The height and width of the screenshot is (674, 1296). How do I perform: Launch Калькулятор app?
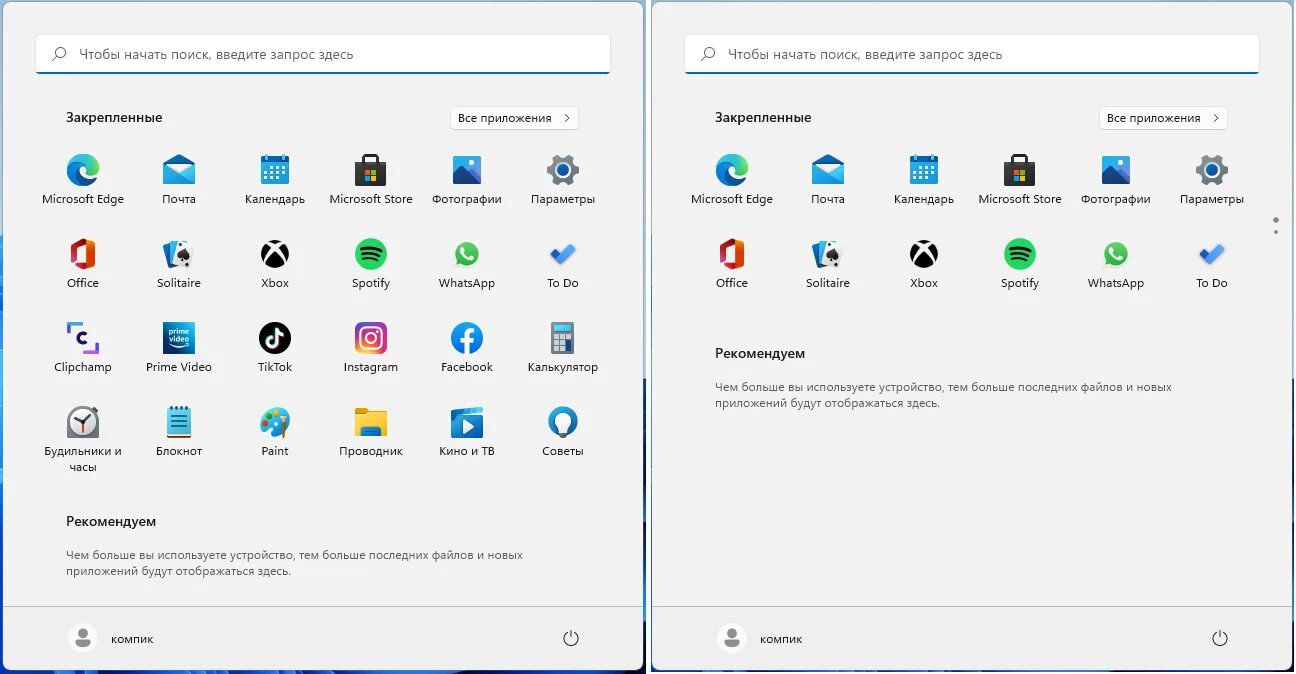[x=563, y=348]
